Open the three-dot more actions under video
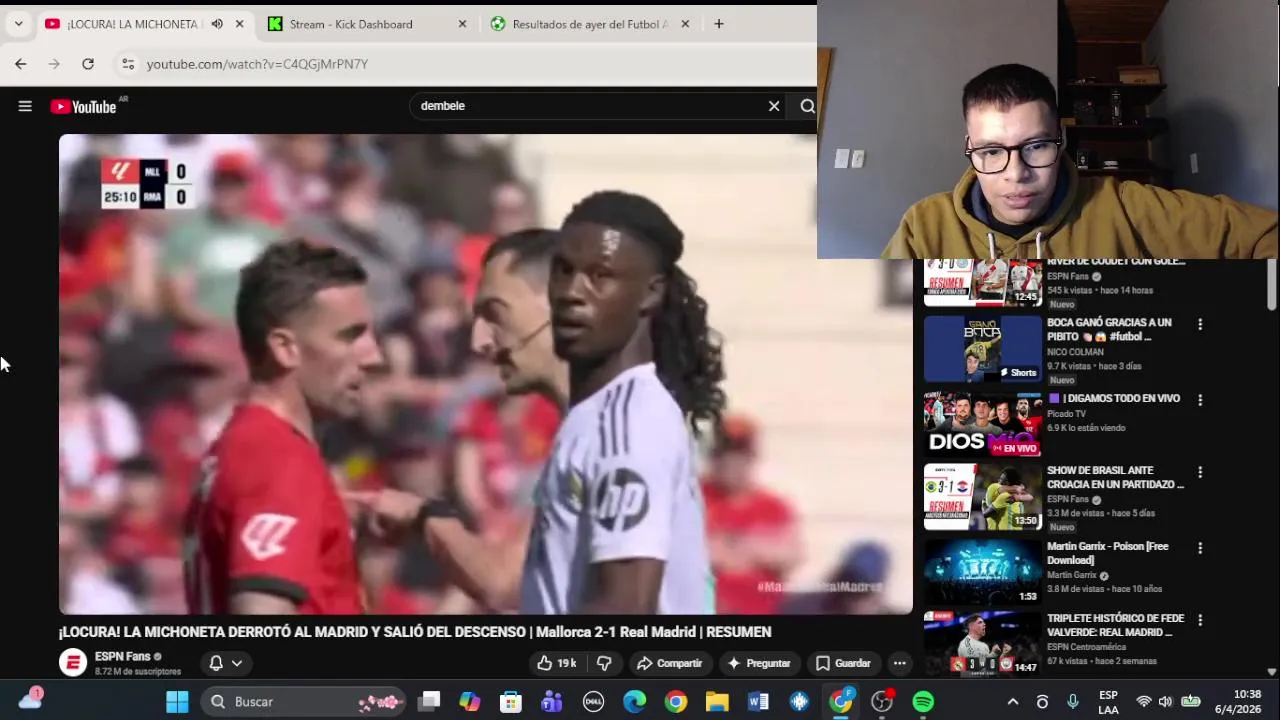Viewport: 1280px width, 720px height. tap(899, 663)
